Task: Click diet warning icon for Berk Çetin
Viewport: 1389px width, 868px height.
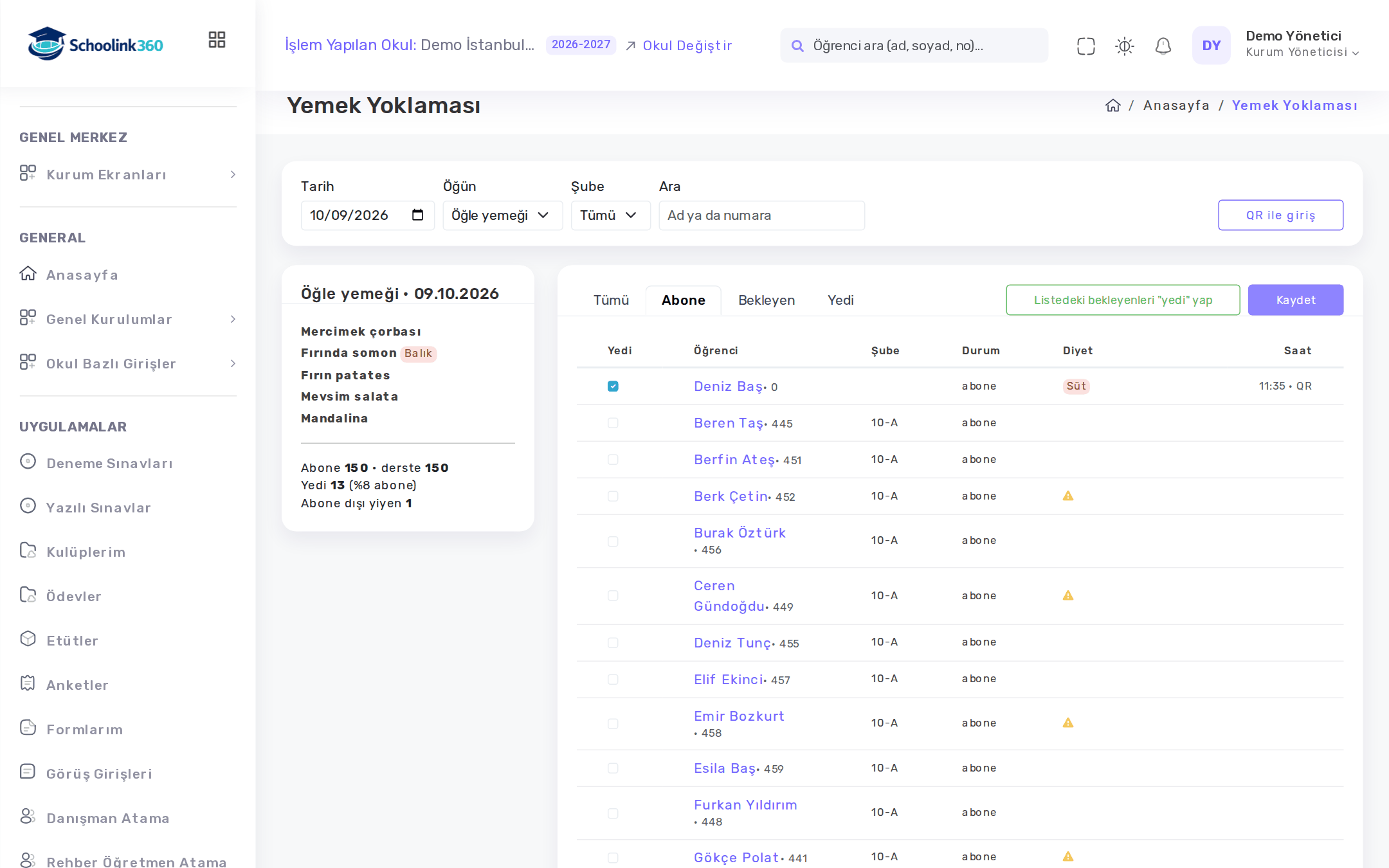Action: (x=1068, y=496)
